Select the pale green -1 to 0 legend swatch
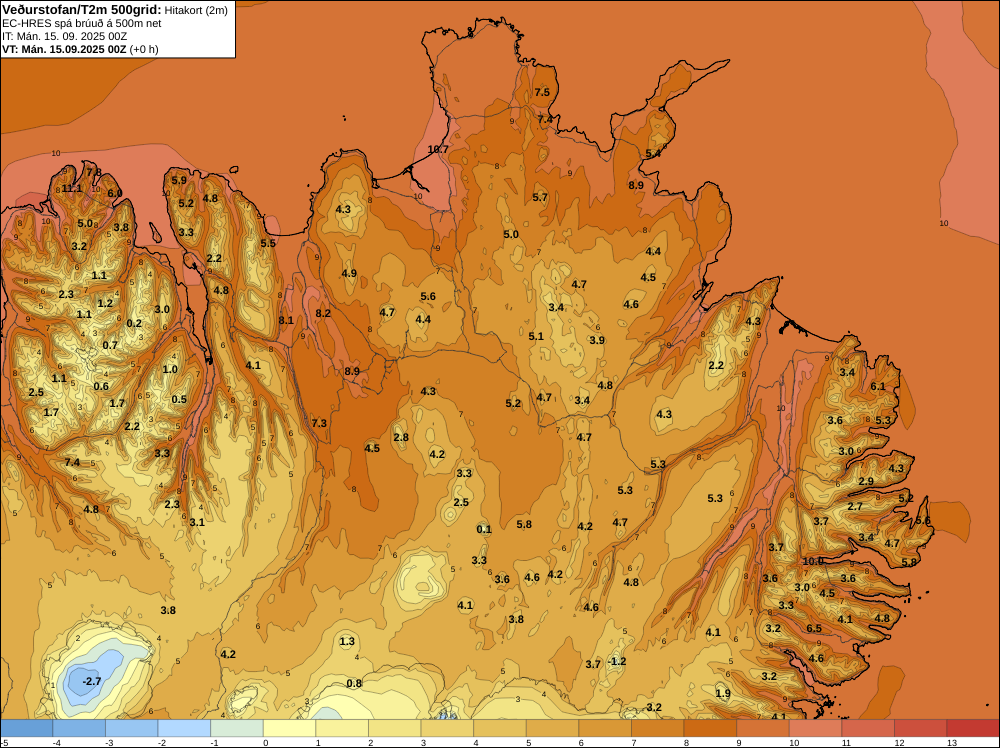The width and height of the screenshot is (1000, 748). pos(237,728)
